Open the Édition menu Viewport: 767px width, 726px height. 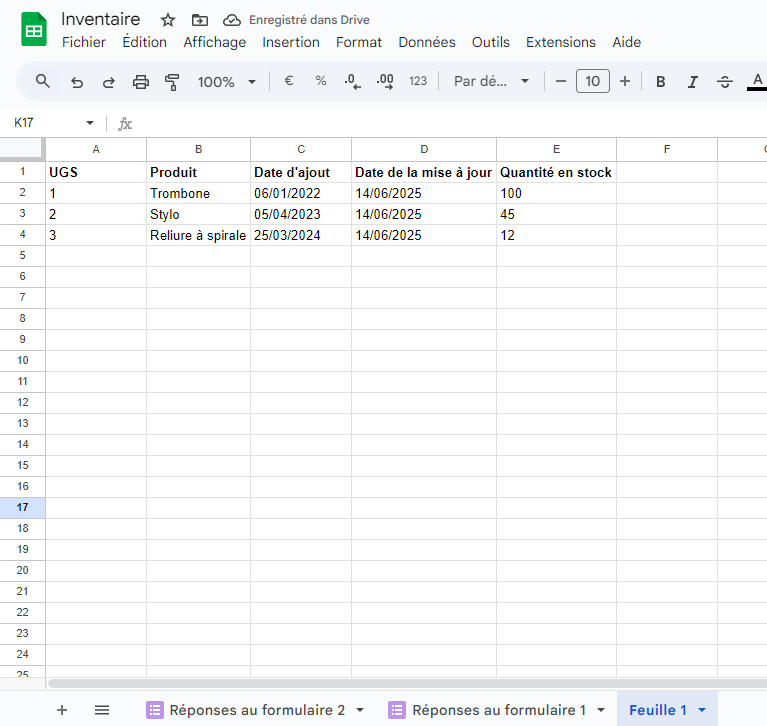click(144, 42)
